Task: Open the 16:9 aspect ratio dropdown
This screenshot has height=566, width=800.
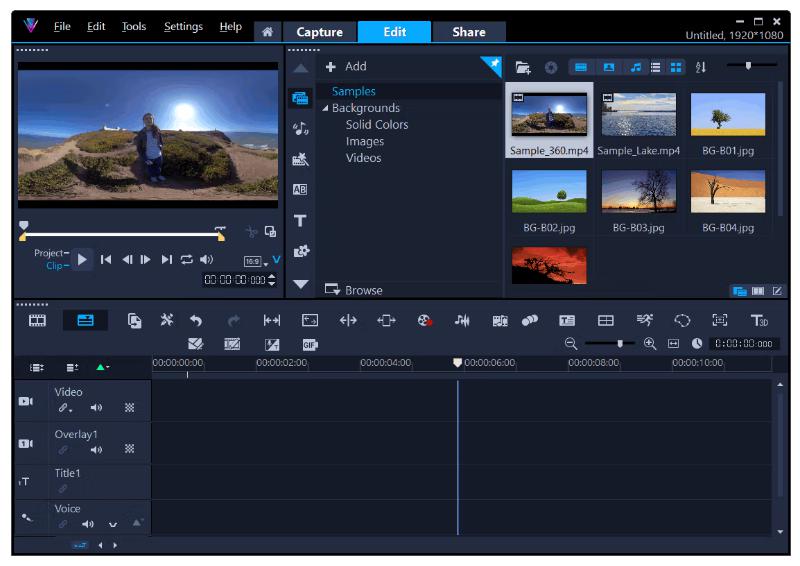Action: coord(257,261)
